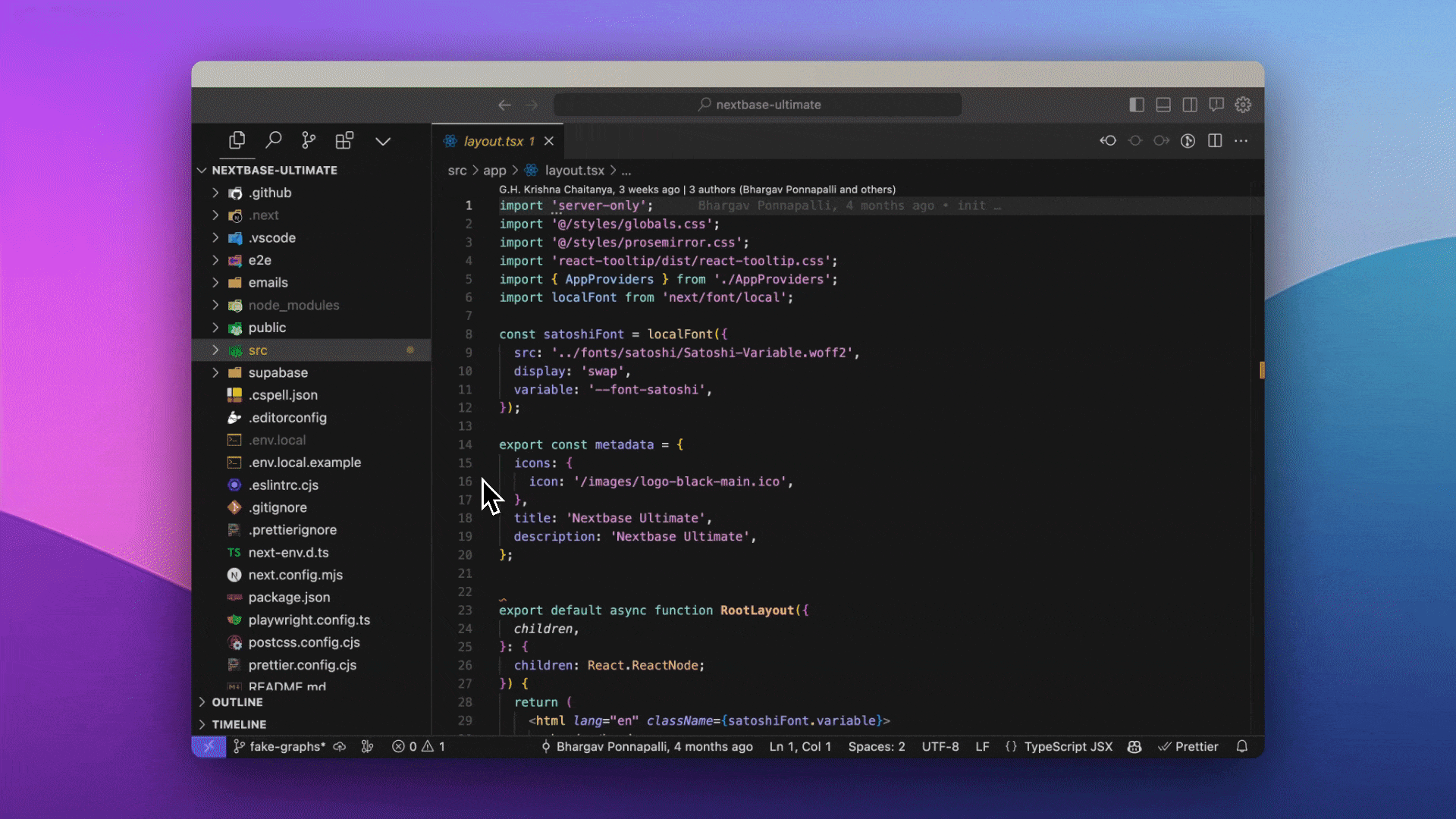
Task: Open the Manage gear icon
Action: click(1243, 105)
